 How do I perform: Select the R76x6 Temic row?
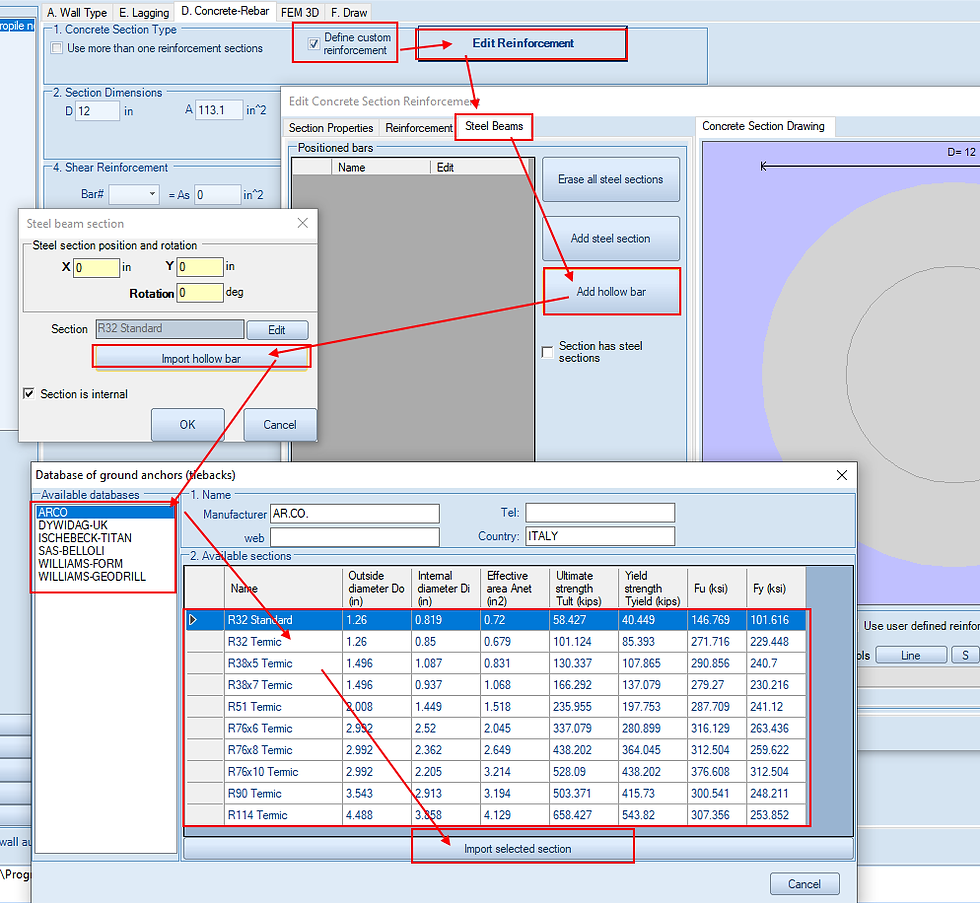496,729
